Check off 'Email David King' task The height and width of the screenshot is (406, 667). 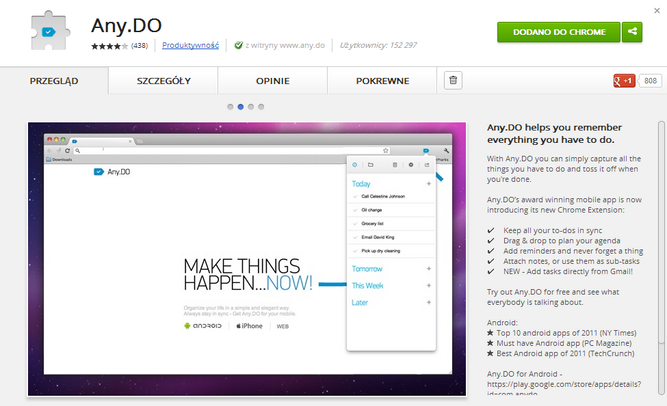click(x=355, y=237)
